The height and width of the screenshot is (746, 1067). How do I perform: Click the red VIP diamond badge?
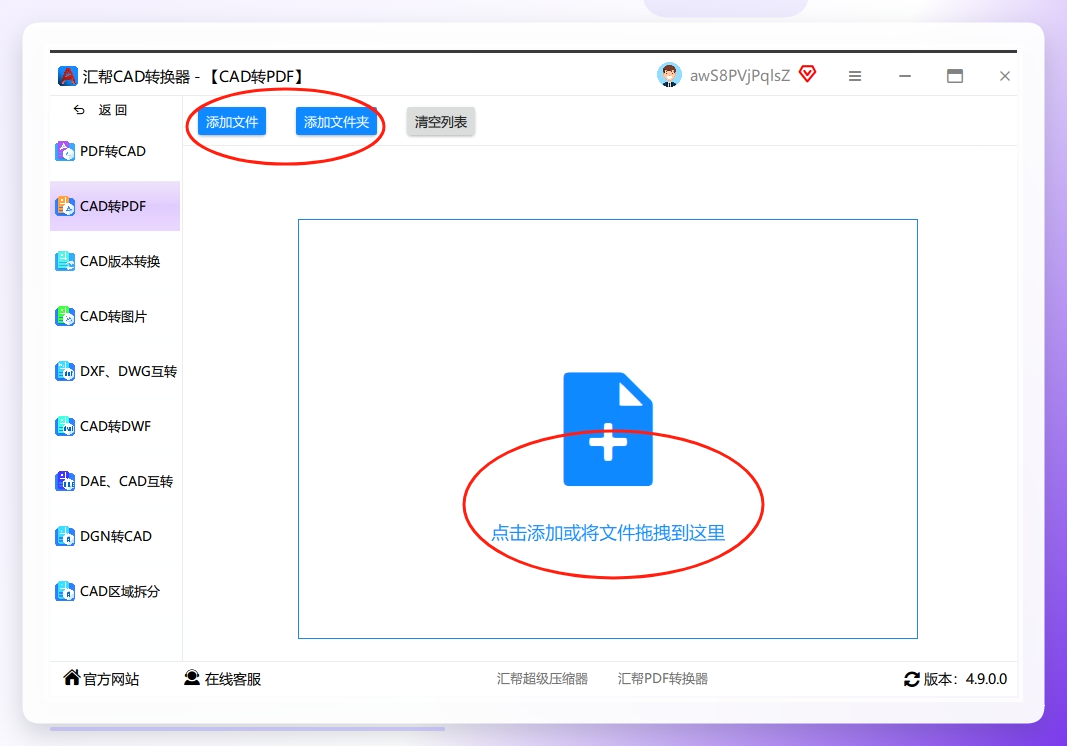point(807,74)
